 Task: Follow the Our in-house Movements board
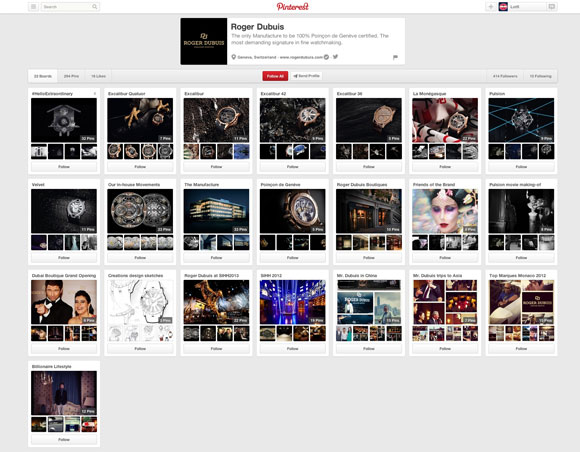click(x=140, y=258)
